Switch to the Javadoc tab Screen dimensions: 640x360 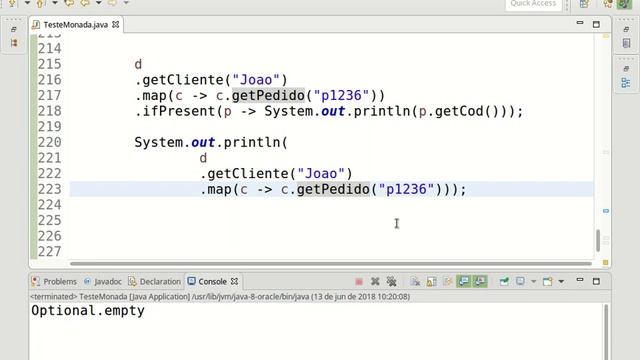point(103,282)
